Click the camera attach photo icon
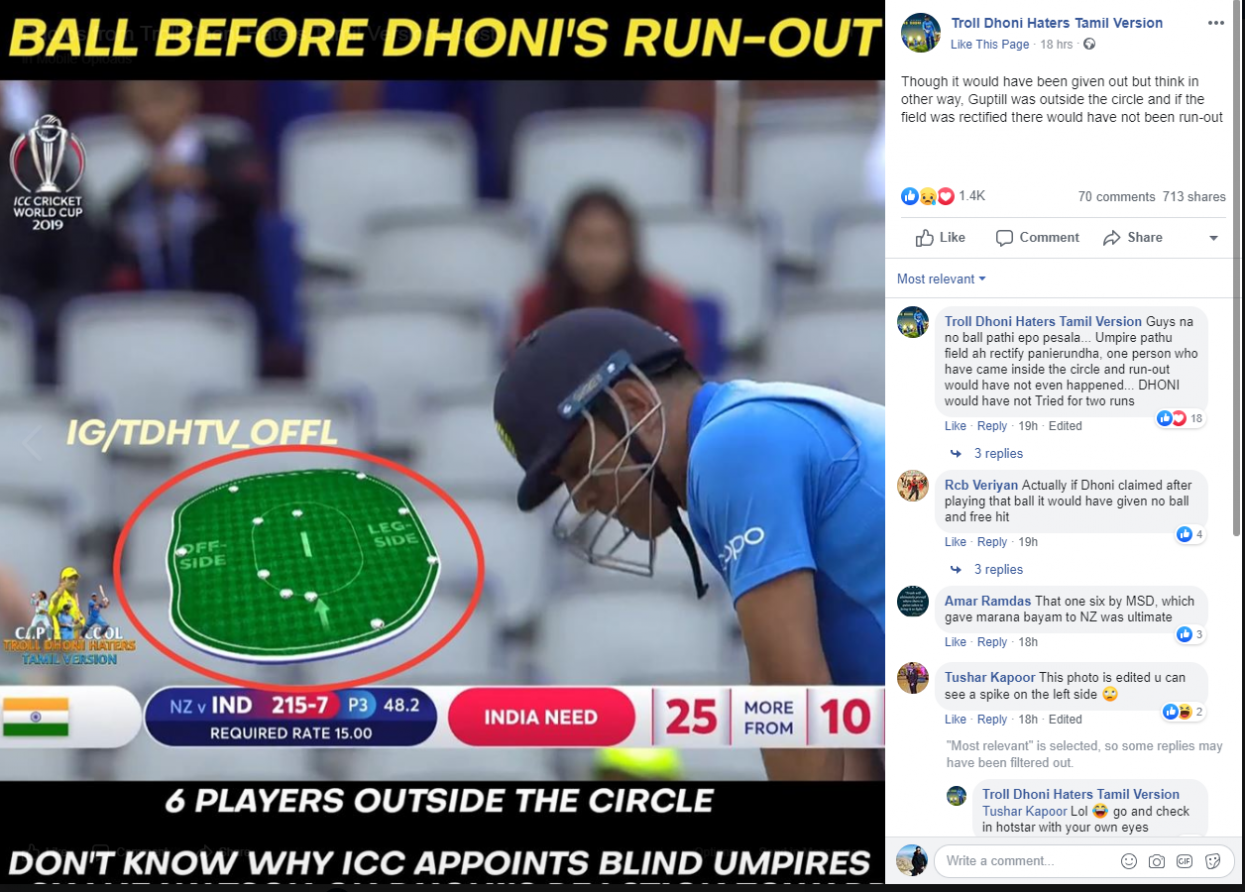 coord(1157,861)
